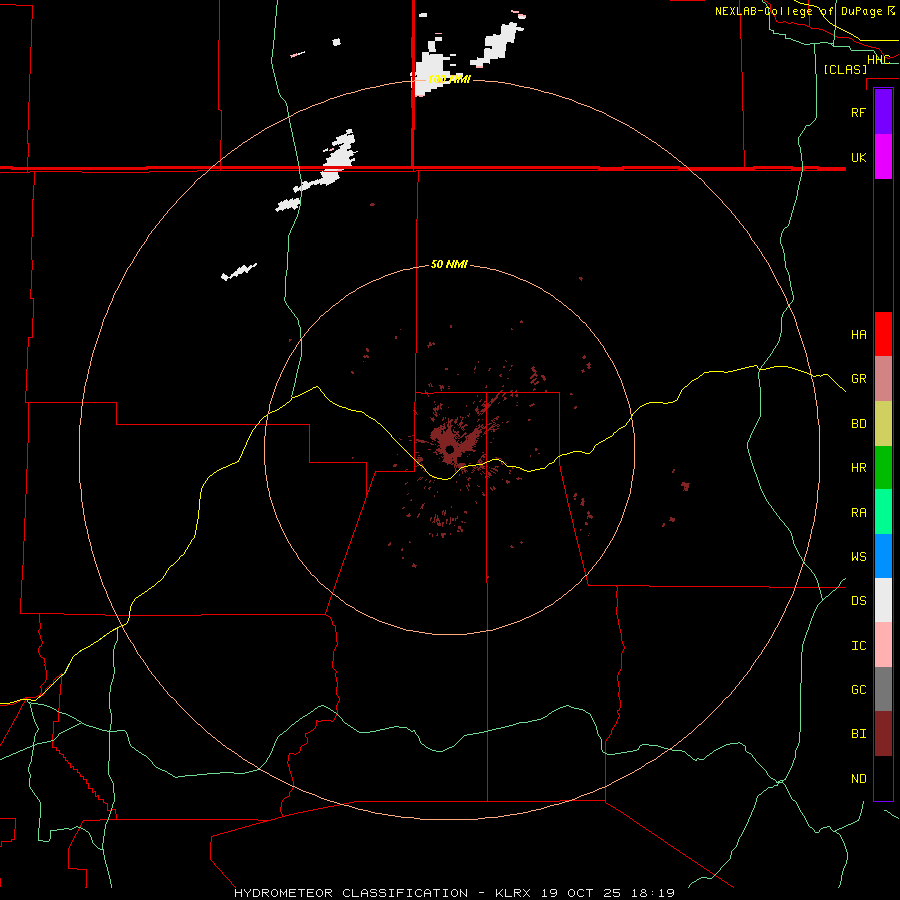Screen dimensions: 900x900
Task: Click the magenta UK color swatch
Action: point(883,157)
